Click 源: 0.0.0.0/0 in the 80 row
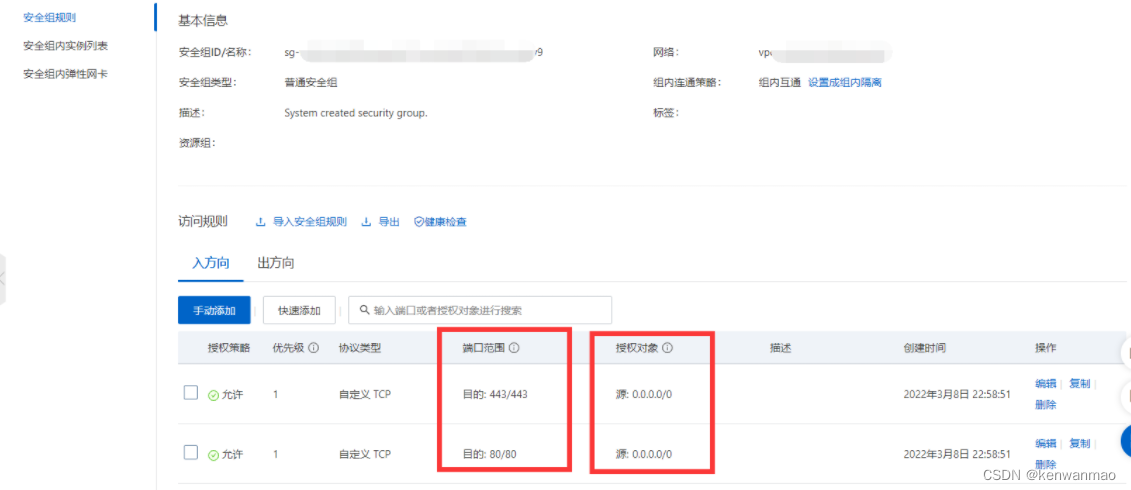Viewport: 1131px width, 490px height. (x=643, y=455)
